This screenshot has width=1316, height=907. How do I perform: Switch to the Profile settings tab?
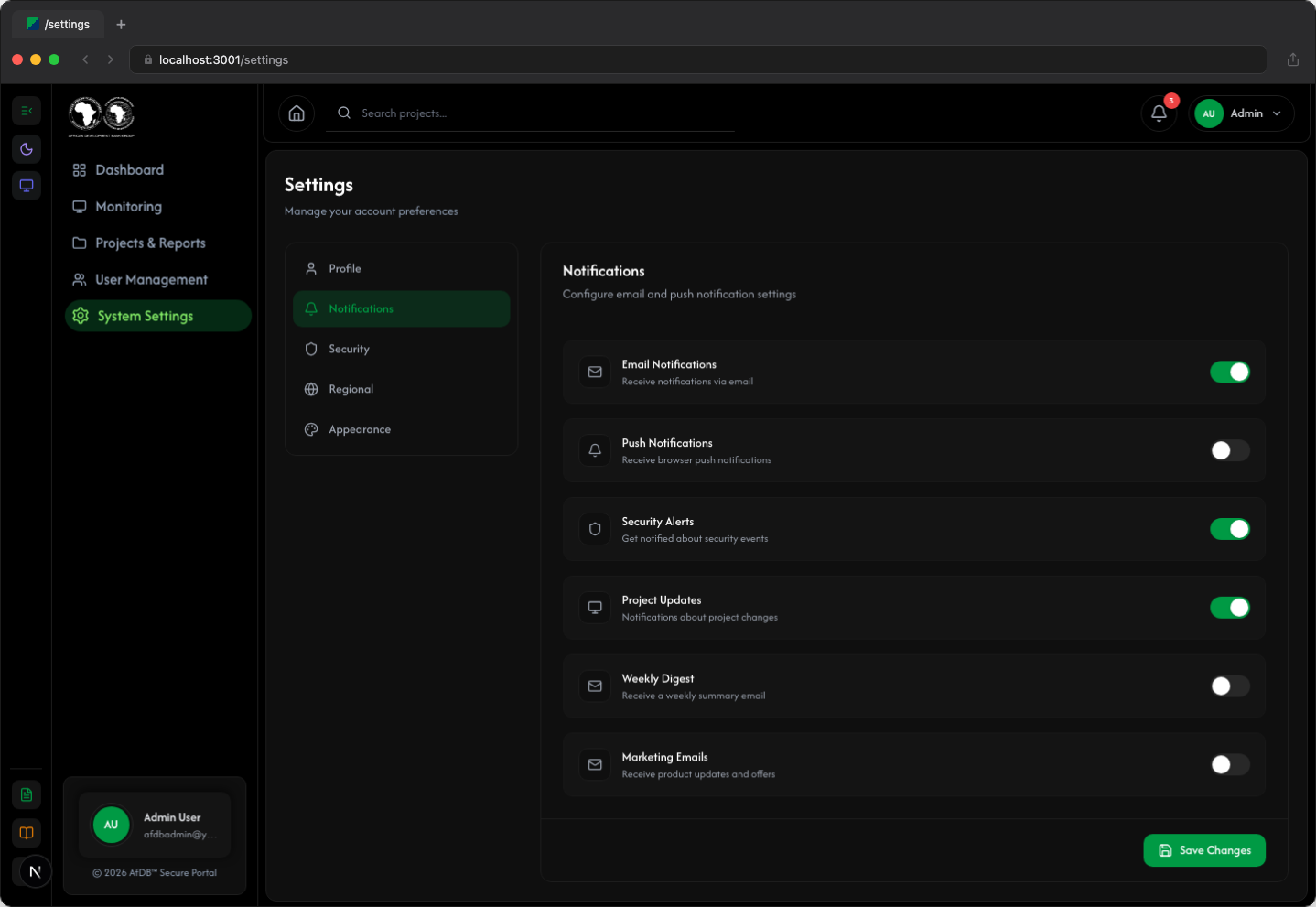[401, 269]
